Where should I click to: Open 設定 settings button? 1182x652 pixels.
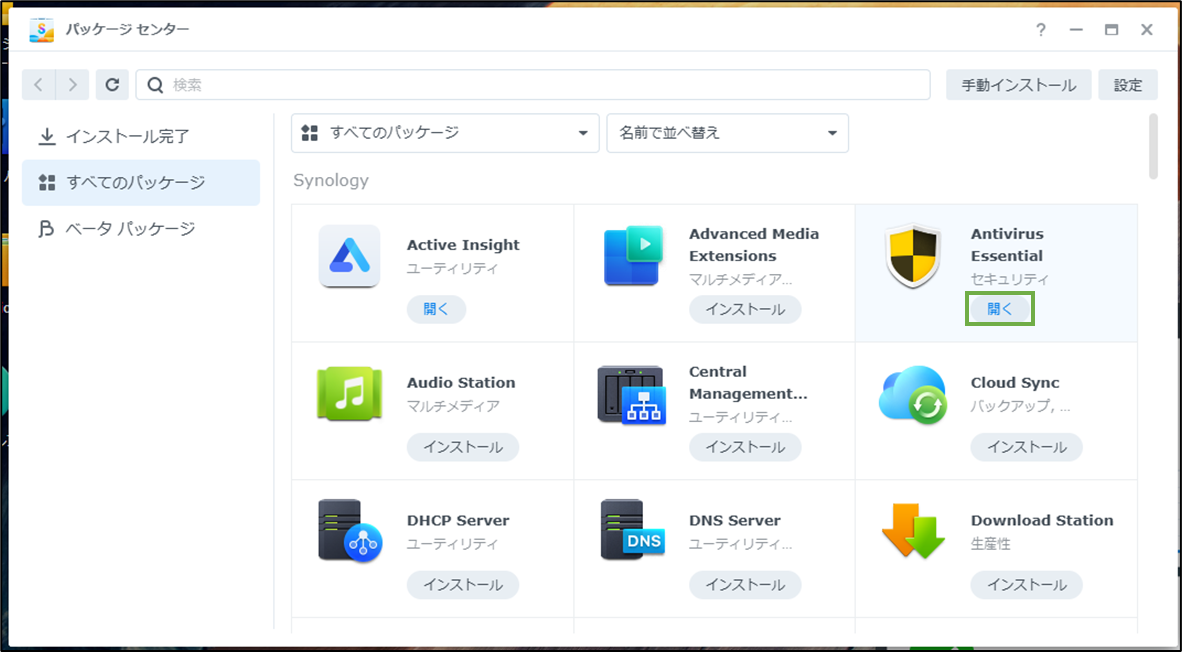(1128, 85)
